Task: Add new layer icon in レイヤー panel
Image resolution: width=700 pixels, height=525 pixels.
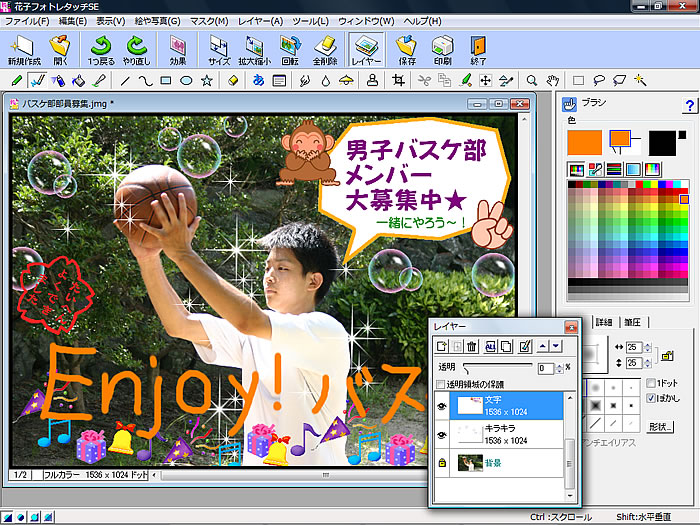Action: tap(442, 346)
